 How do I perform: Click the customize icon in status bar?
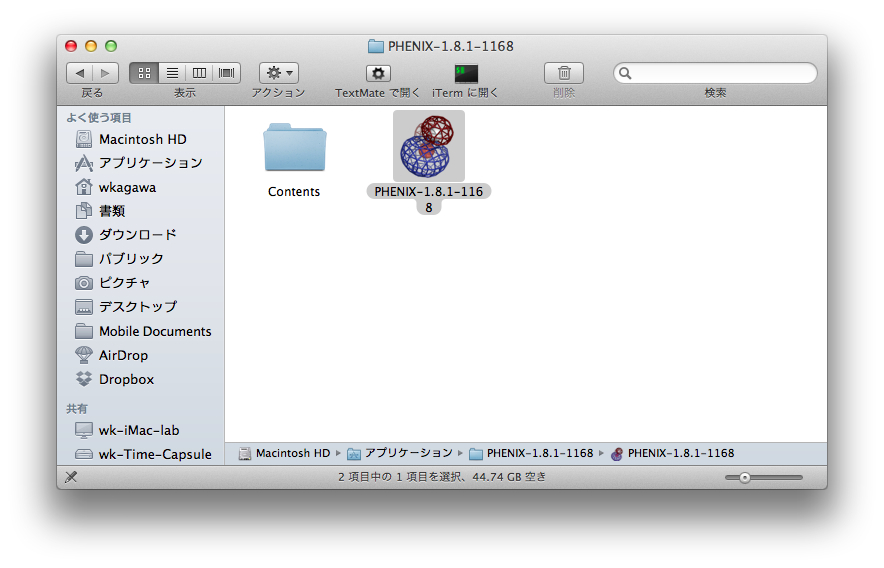71,477
